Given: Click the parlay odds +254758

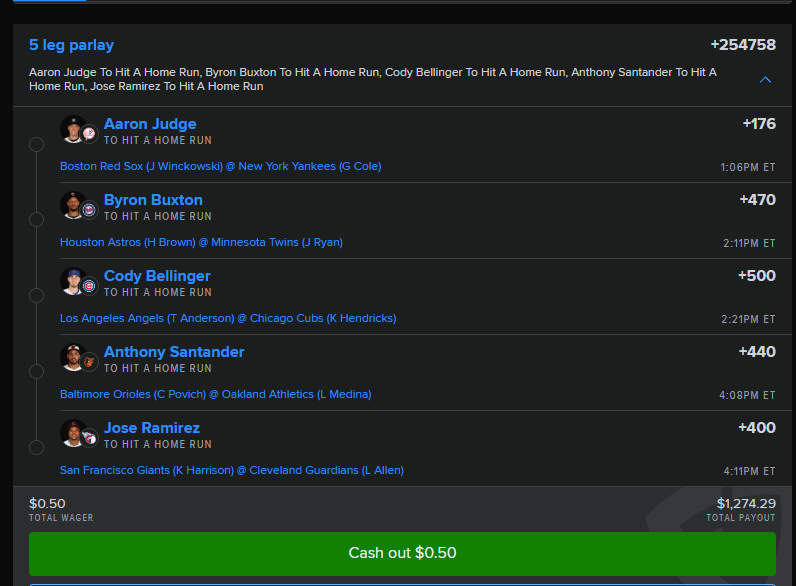Looking at the screenshot, I should (x=743, y=45).
